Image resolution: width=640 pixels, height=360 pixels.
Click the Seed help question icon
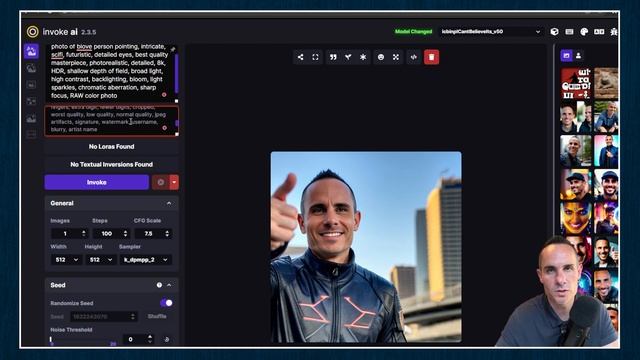[x=159, y=285]
